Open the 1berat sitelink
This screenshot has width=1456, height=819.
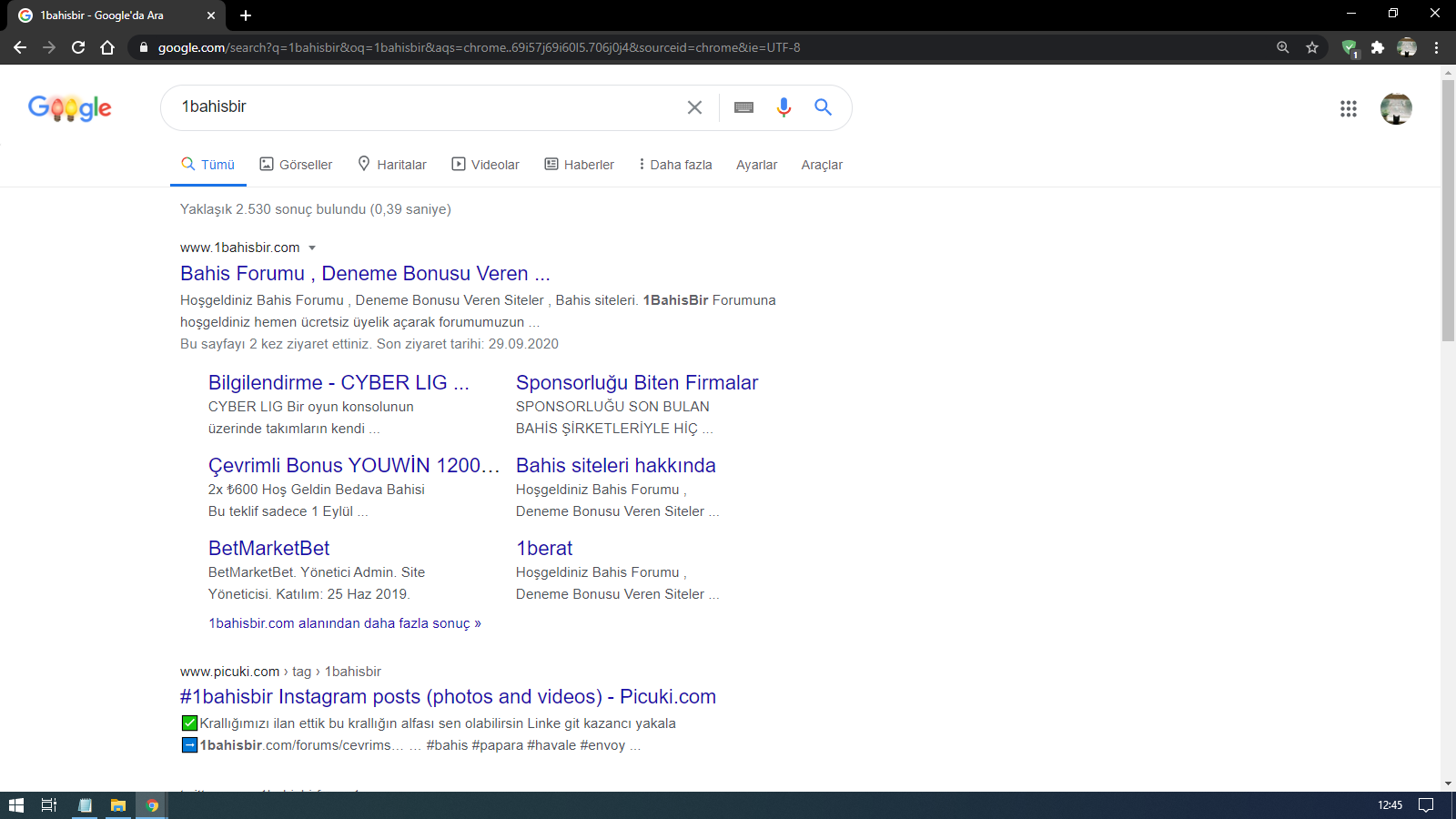tap(544, 548)
